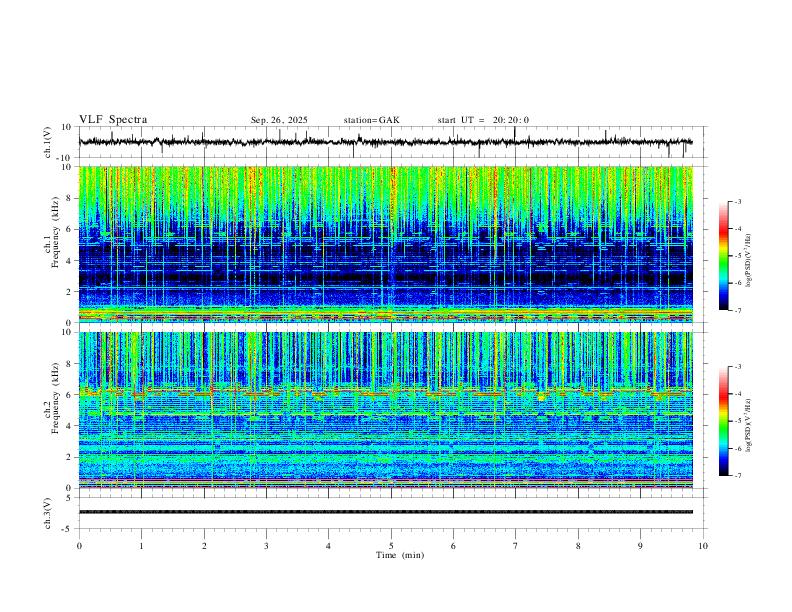Click time axis tick label "2"
Image resolution: width=792 pixels, height=612 pixels.
204,546
